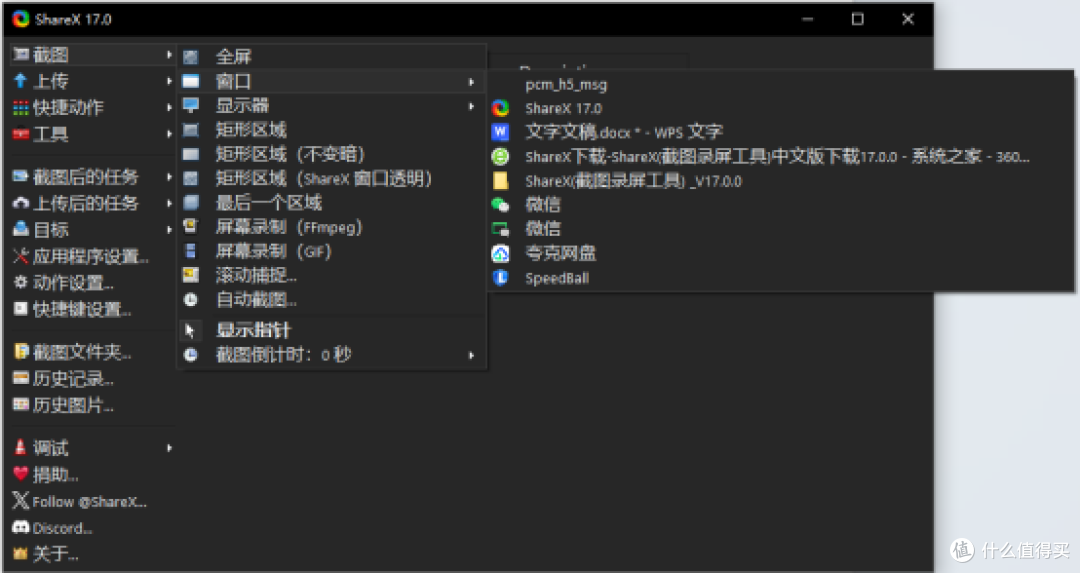
Task: Click the heart icon beside 捐助
Action: (x=21, y=474)
